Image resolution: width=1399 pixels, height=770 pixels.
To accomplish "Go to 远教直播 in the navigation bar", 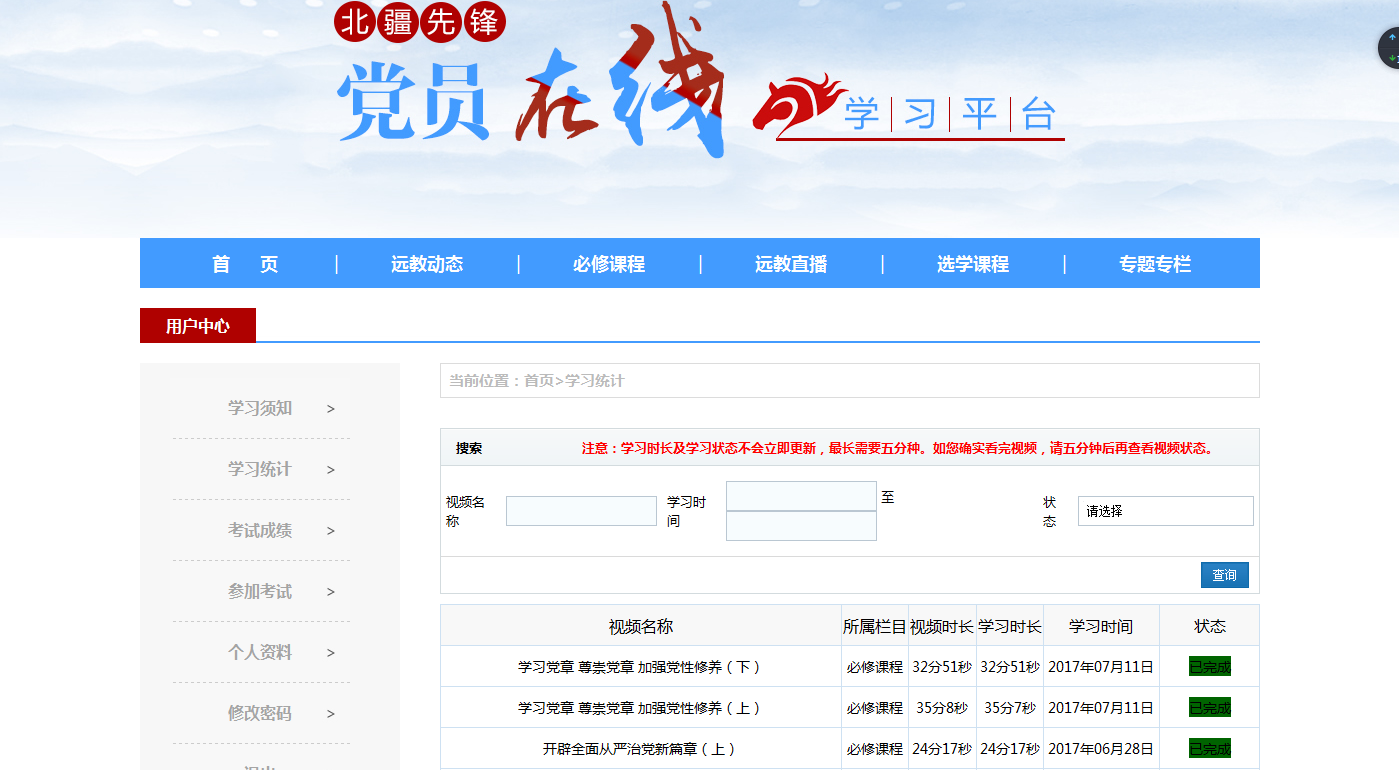I will (791, 264).
